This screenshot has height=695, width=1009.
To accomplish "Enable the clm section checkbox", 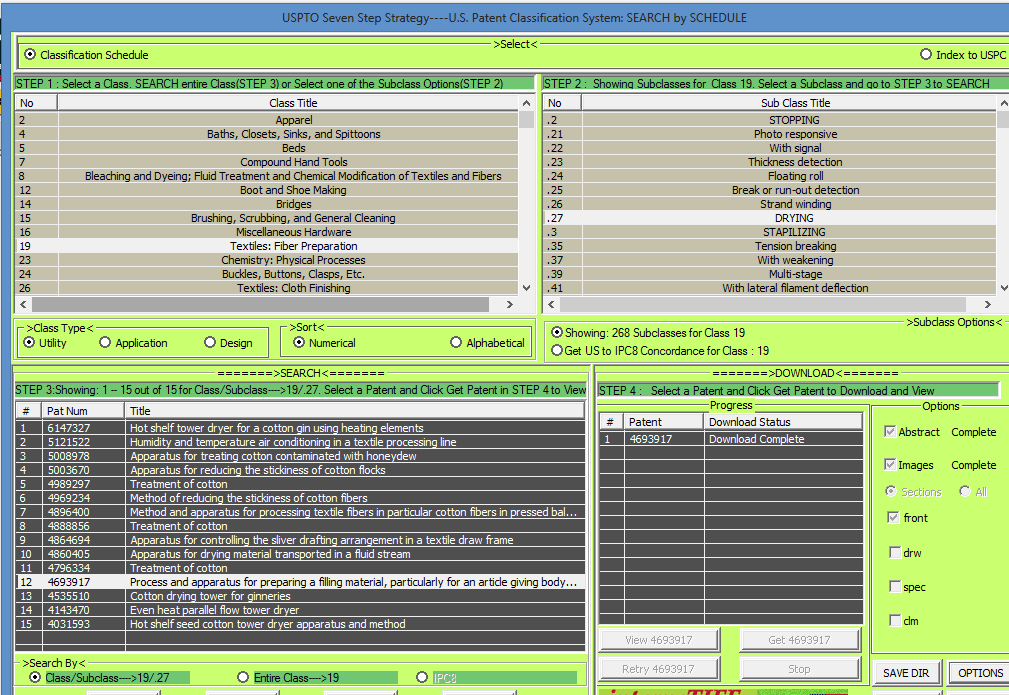I will coord(894,620).
